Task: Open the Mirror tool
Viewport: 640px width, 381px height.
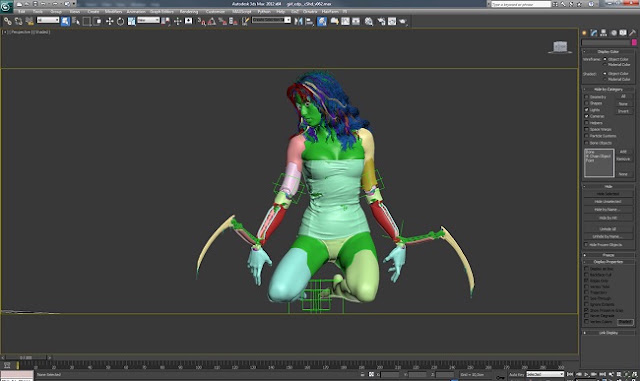Action: click(299, 21)
